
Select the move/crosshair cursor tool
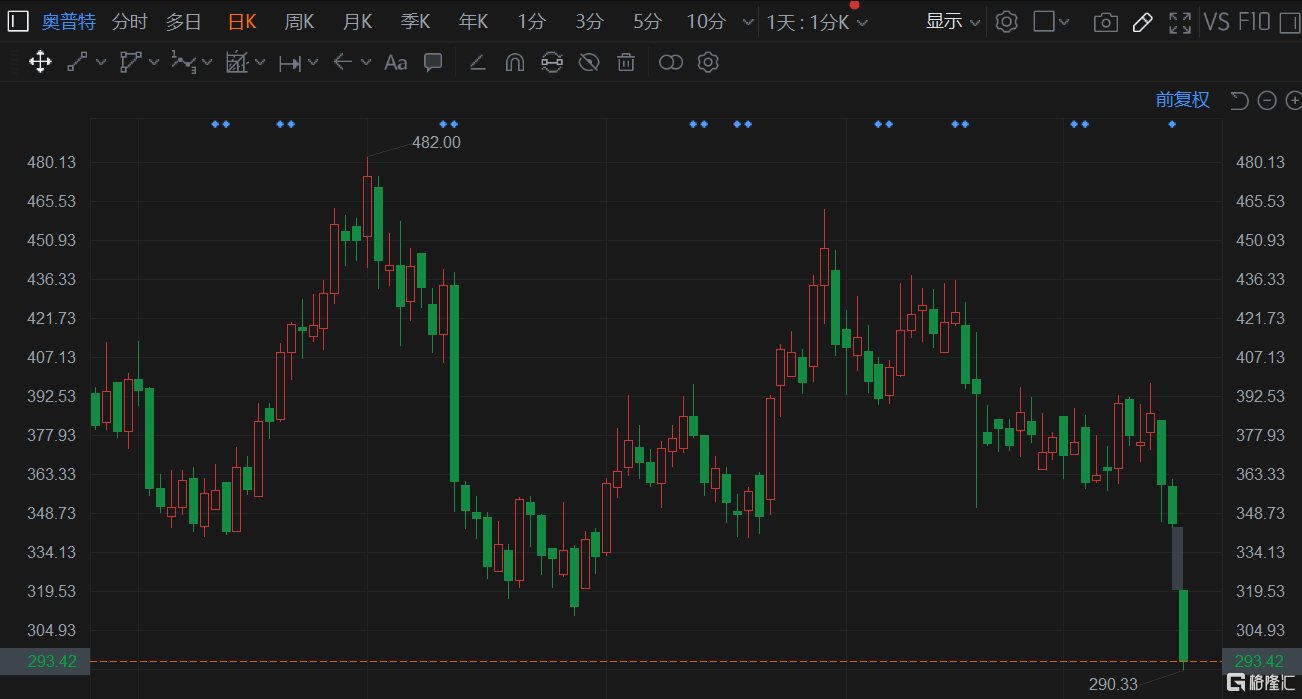pyautogui.click(x=40, y=62)
